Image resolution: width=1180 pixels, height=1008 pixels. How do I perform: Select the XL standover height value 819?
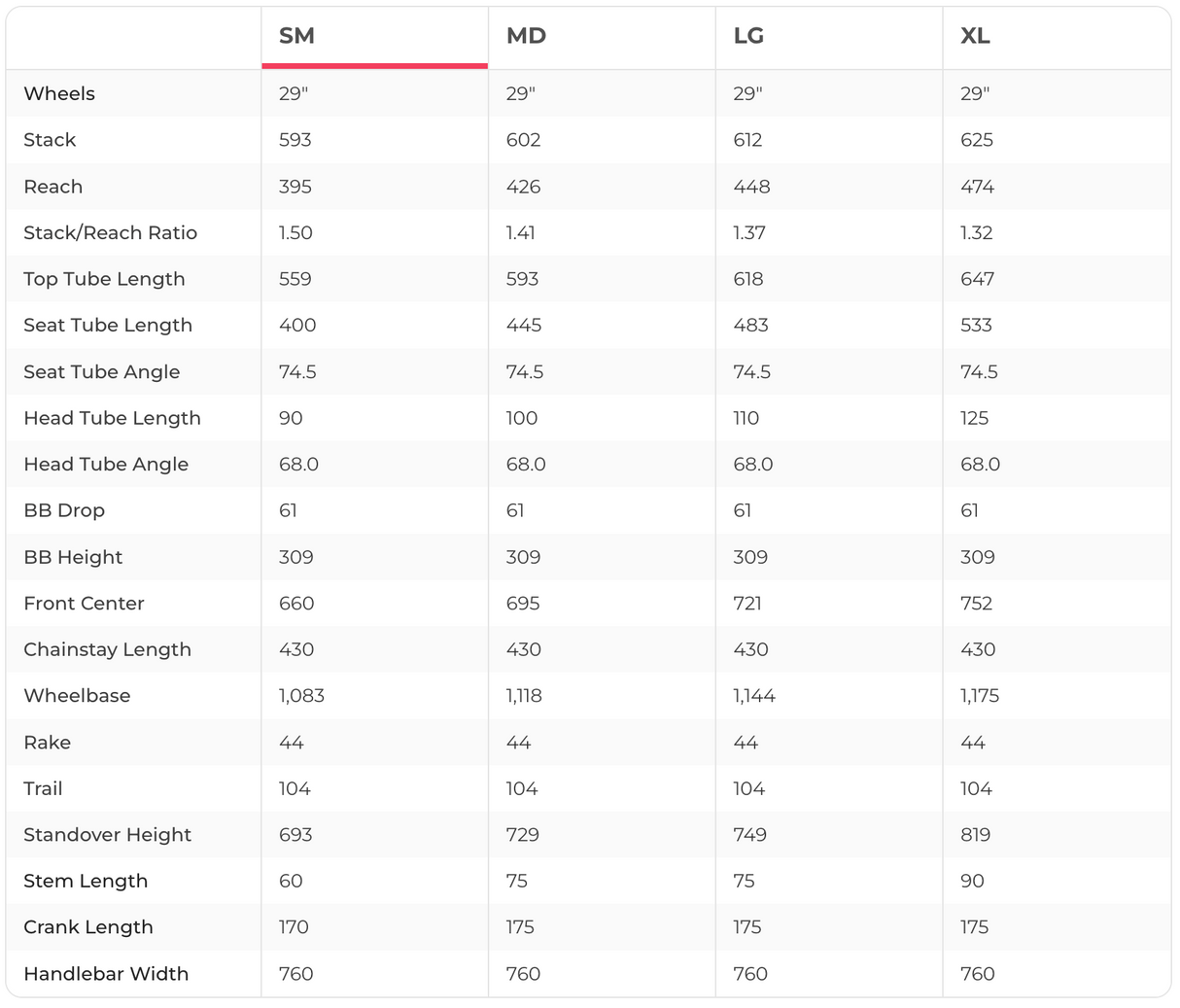(975, 835)
